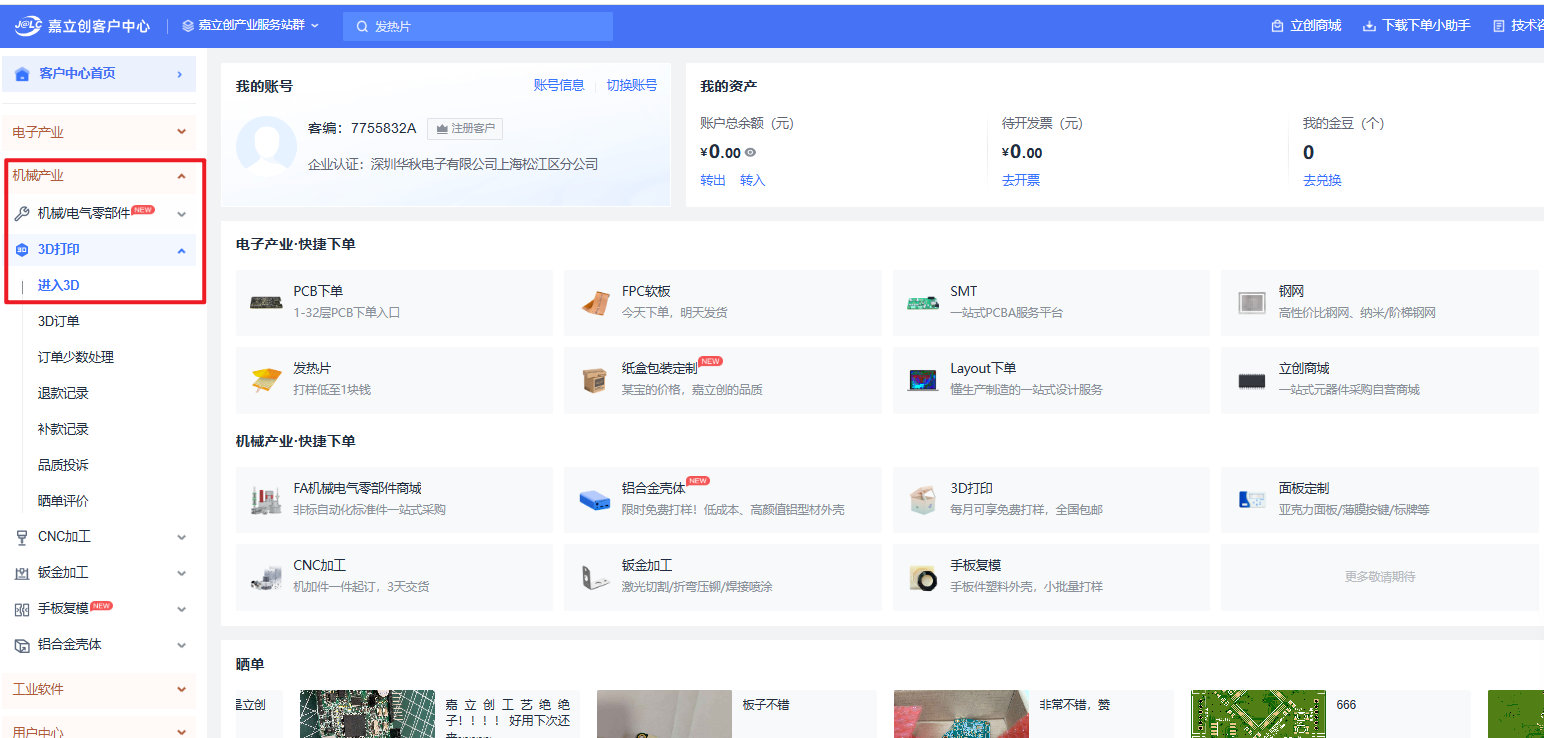The width and height of the screenshot is (1544, 738).
Task: Click the PCB下单 board icon
Action: [266, 302]
